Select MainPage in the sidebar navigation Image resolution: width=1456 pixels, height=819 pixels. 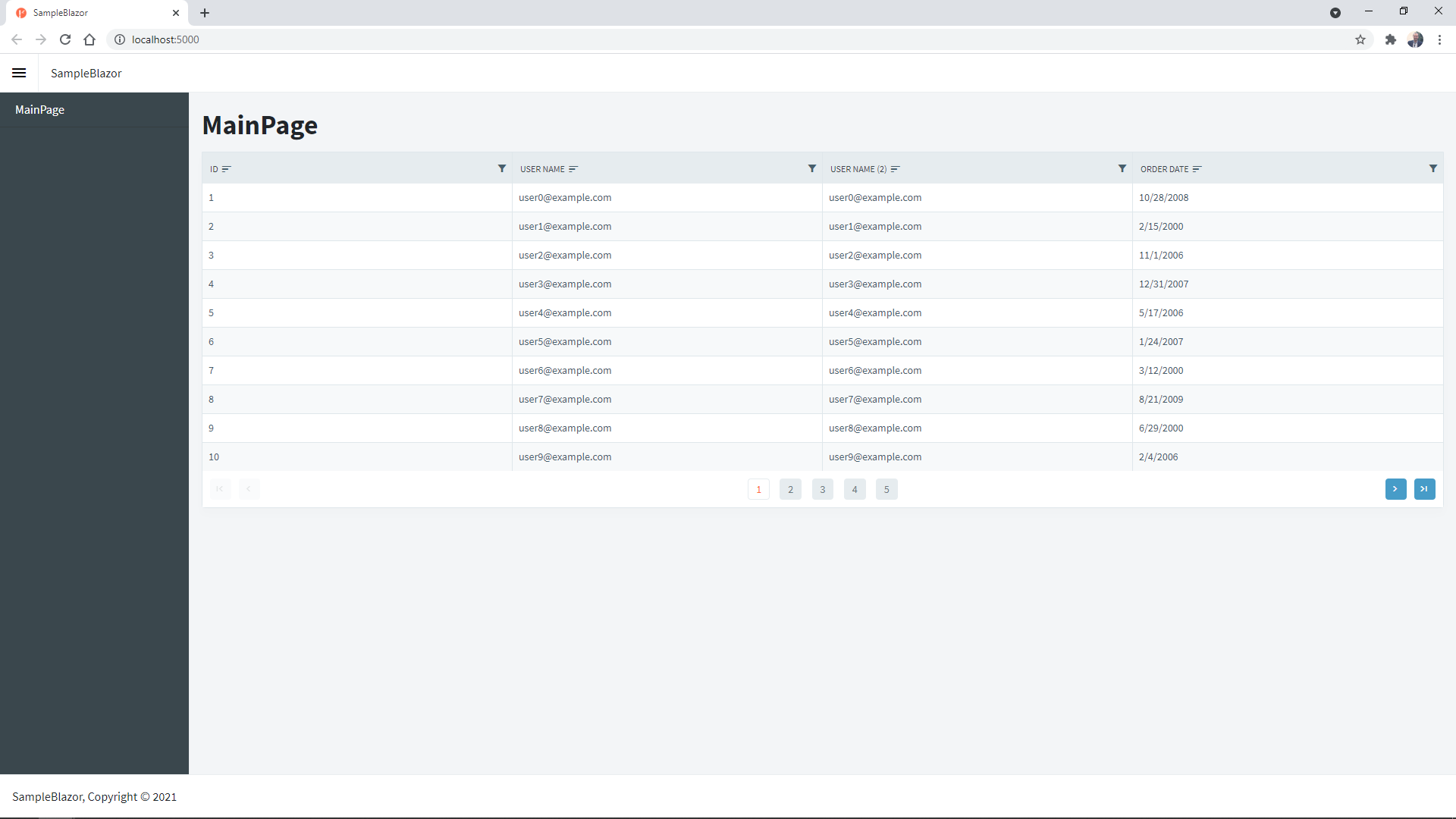[x=39, y=109]
